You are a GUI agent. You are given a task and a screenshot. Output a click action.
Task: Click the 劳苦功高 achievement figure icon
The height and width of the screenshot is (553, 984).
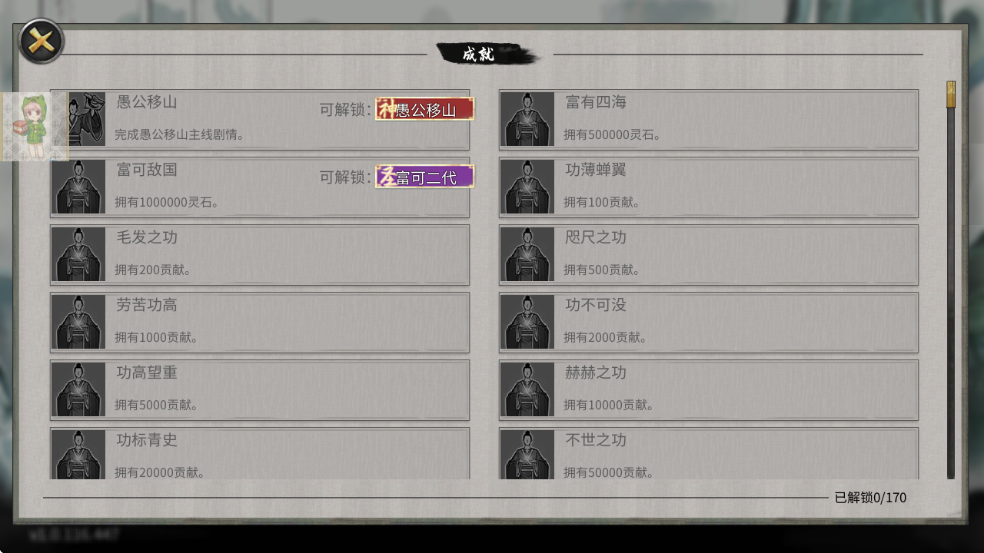coord(78,322)
